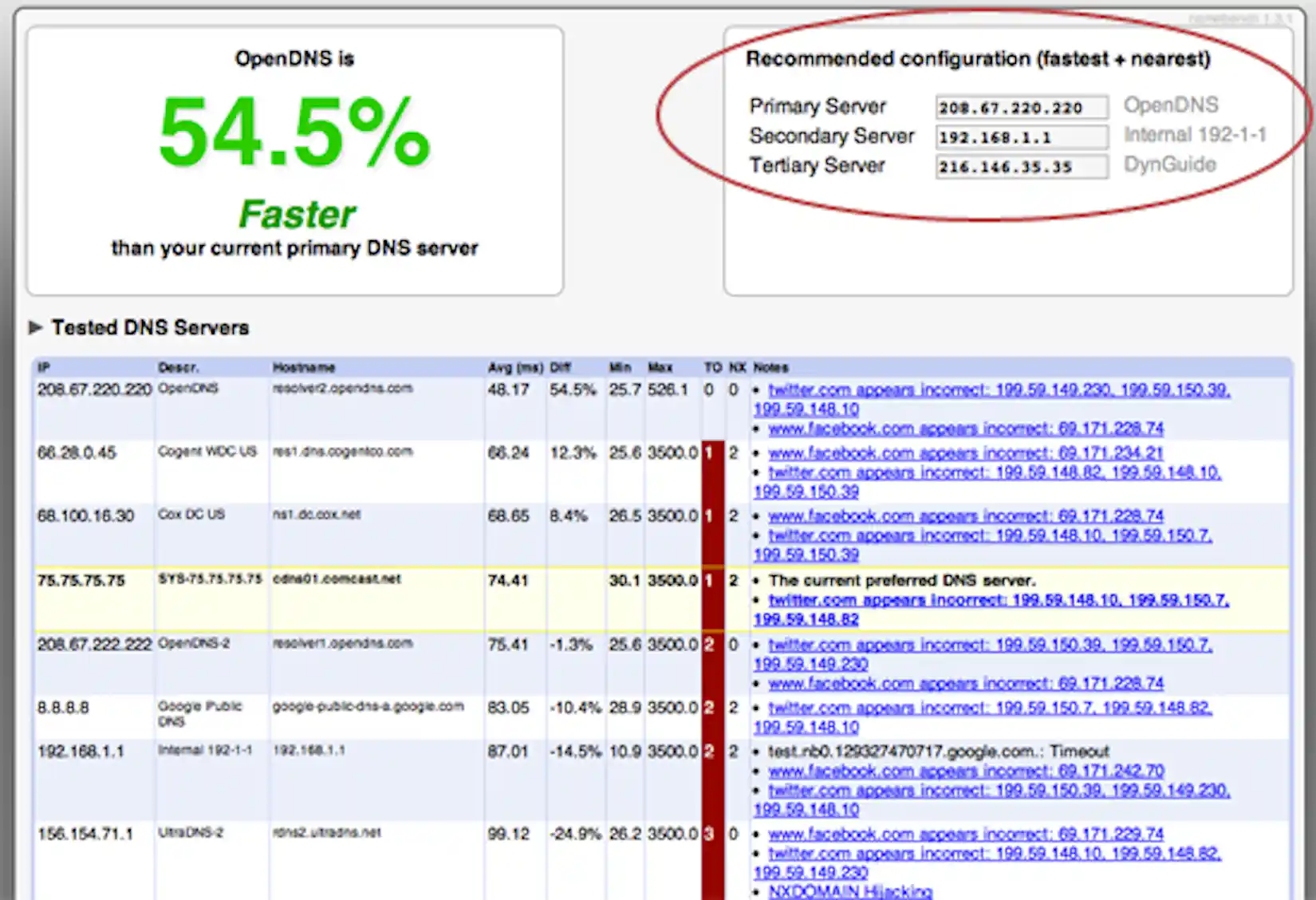
Task: Click the SYS-75.75.75.75 description cell
Action: pos(210,578)
